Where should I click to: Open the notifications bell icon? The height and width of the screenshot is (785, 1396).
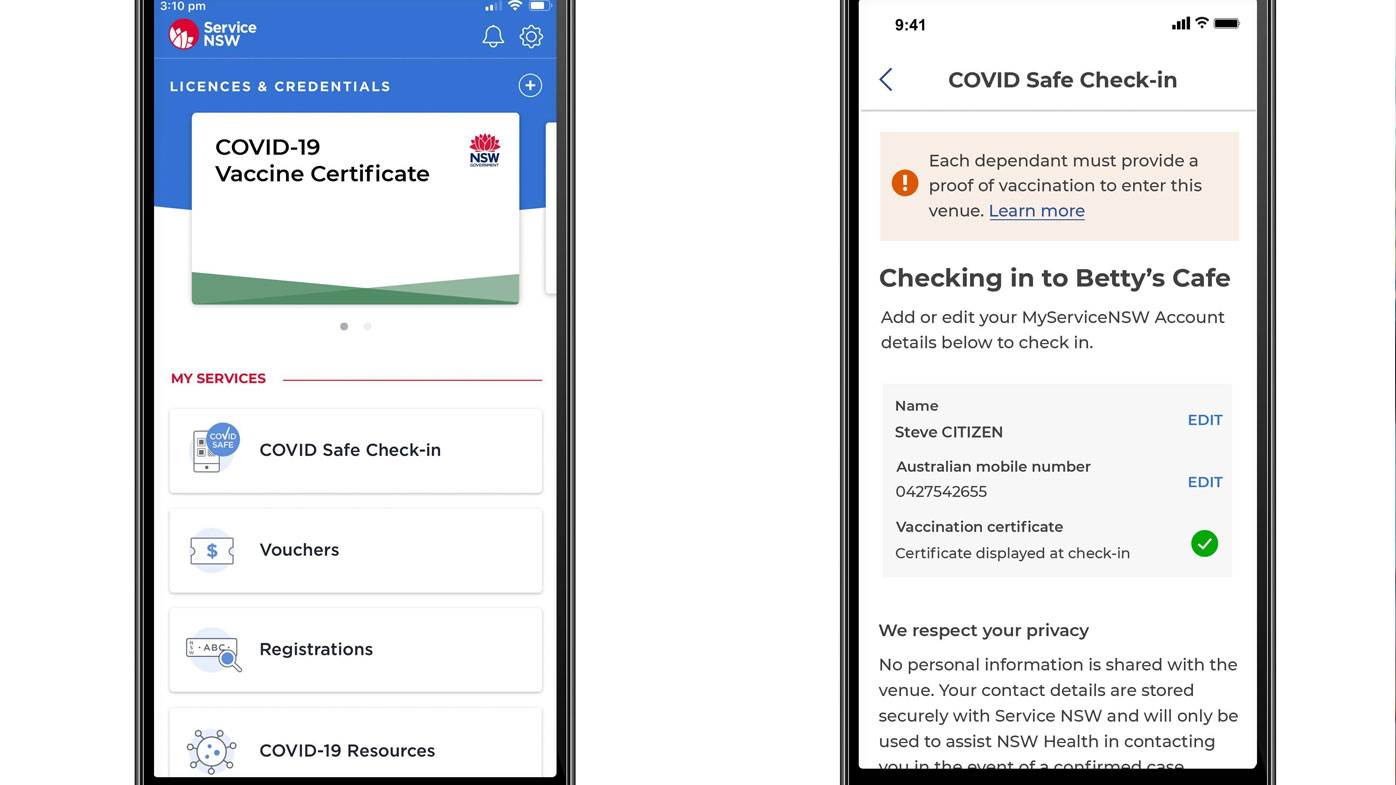click(493, 37)
